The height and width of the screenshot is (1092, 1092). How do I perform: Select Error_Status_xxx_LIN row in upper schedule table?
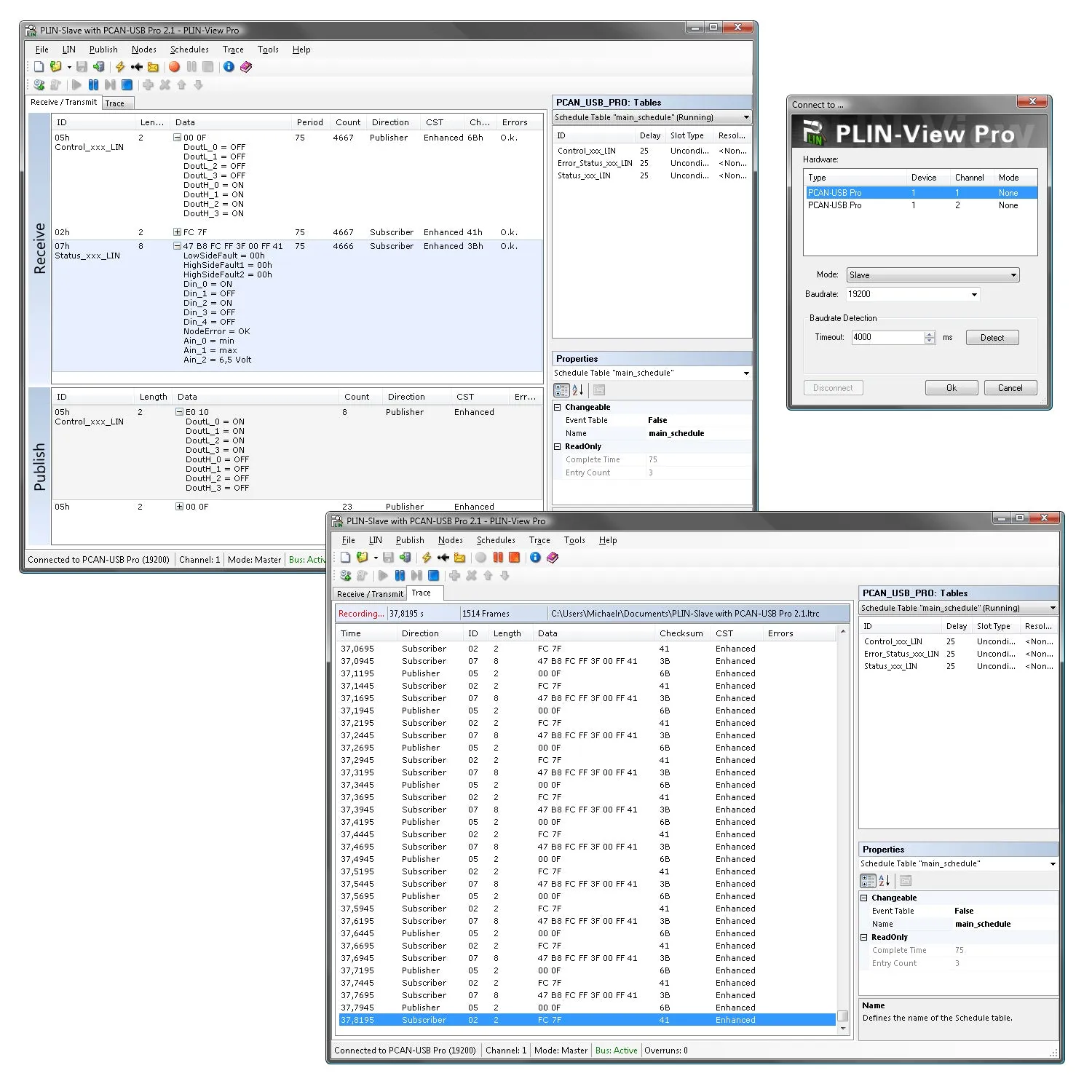(652, 164)
